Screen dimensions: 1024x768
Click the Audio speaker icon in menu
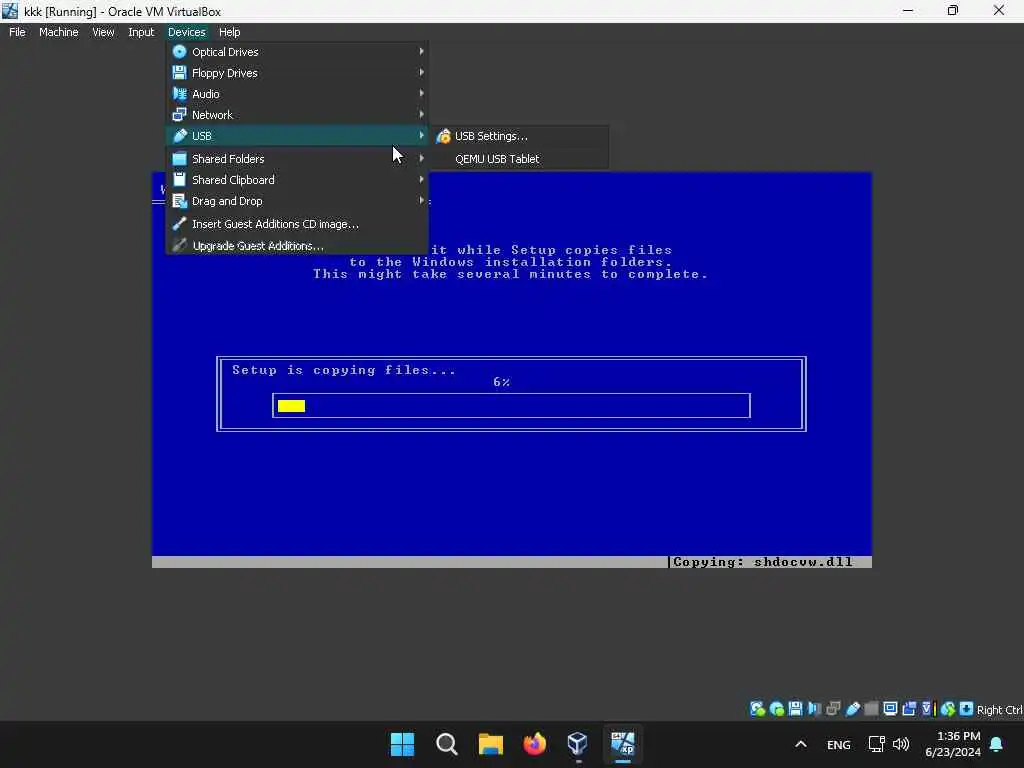click(x=180, y=93)
